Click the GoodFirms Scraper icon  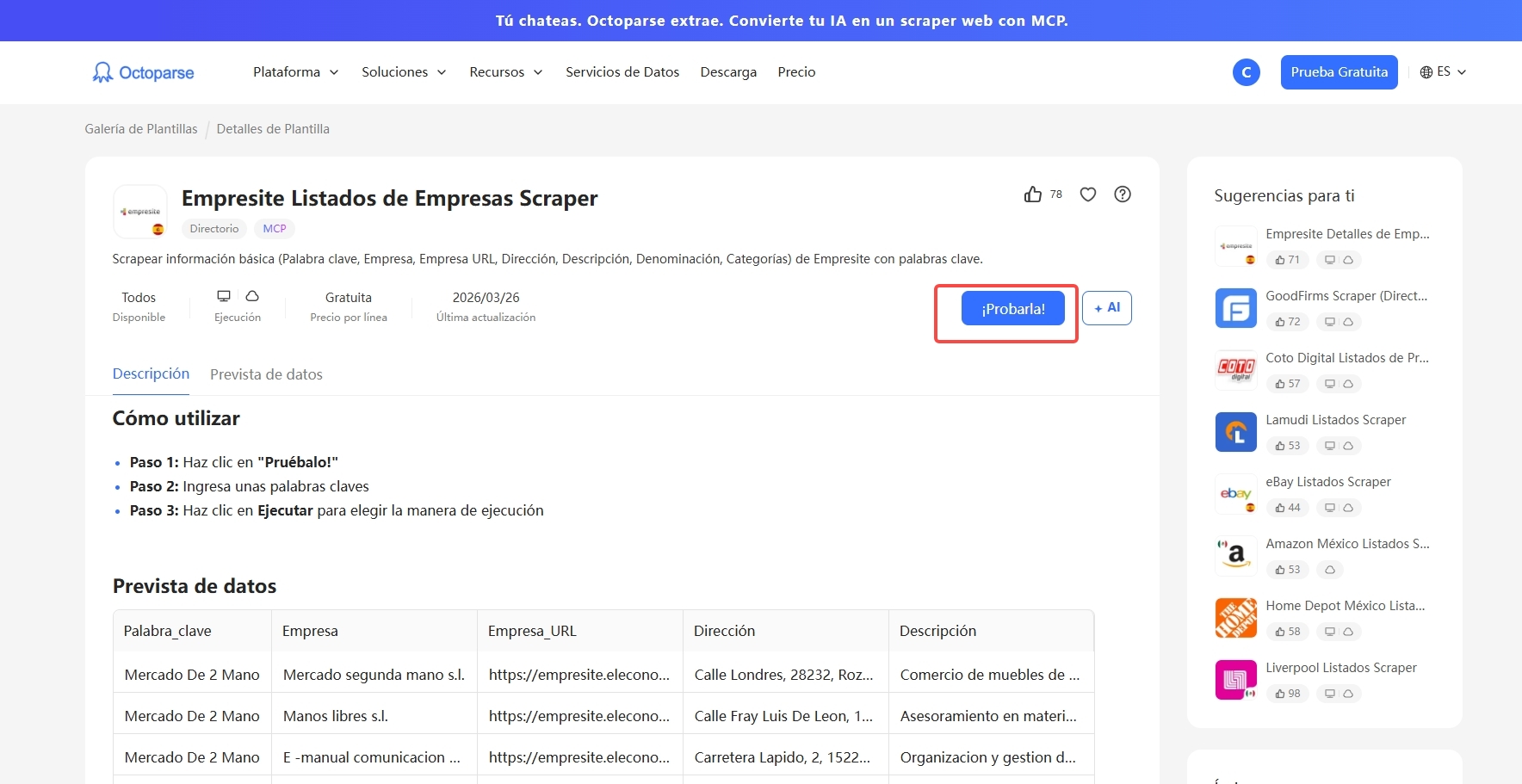[x=1236, y=308]
